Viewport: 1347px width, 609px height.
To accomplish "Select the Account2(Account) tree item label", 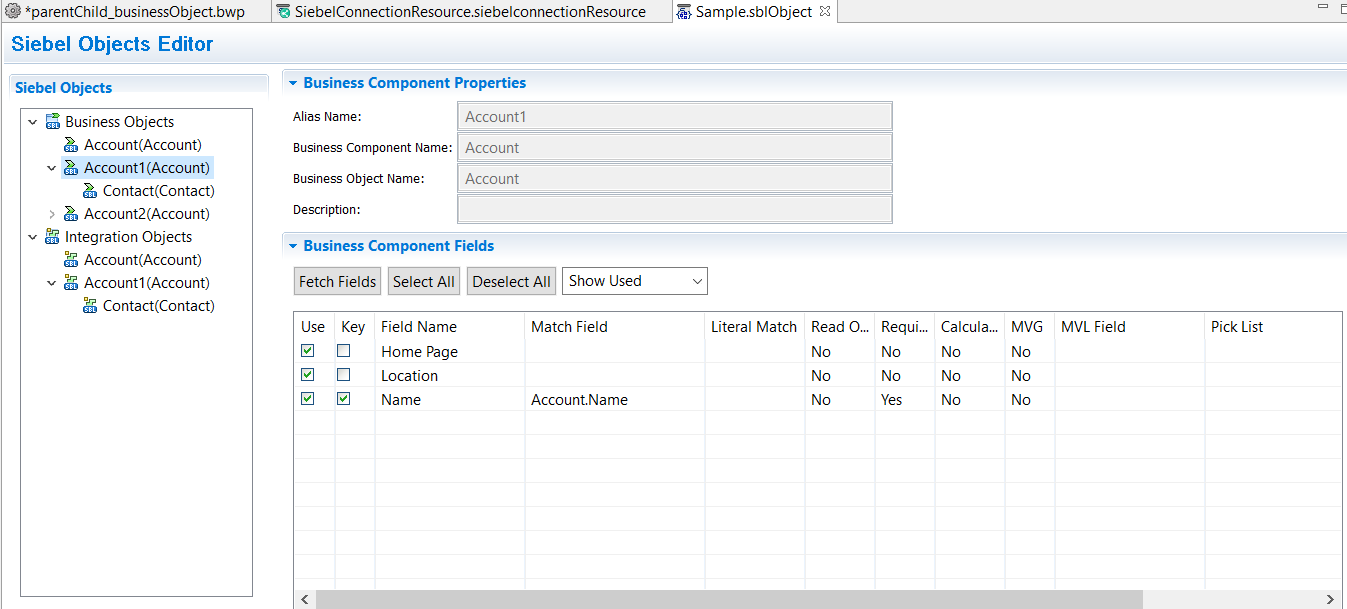I will (x=147, y=214).
